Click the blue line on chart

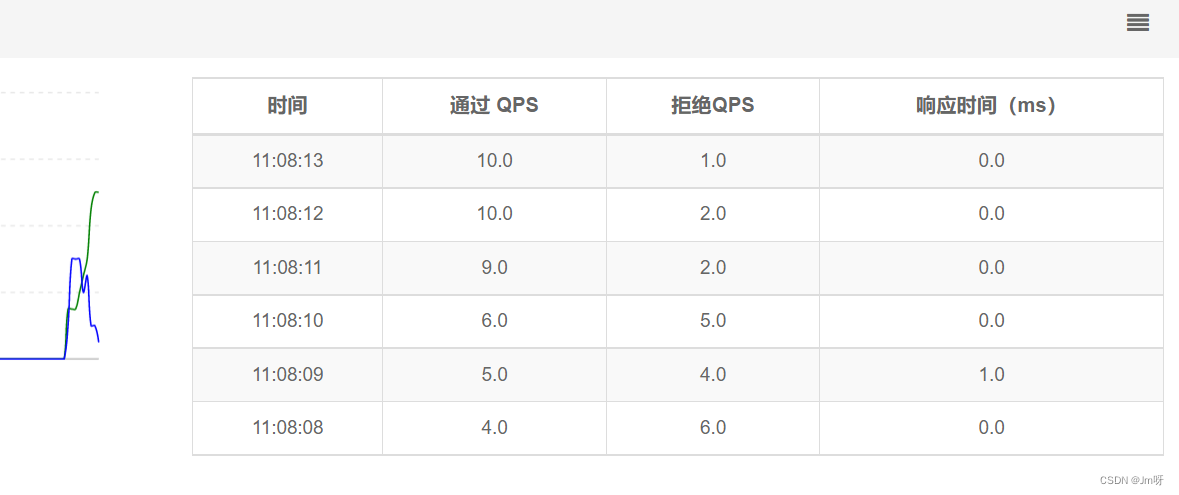click(x=77, y=259)
